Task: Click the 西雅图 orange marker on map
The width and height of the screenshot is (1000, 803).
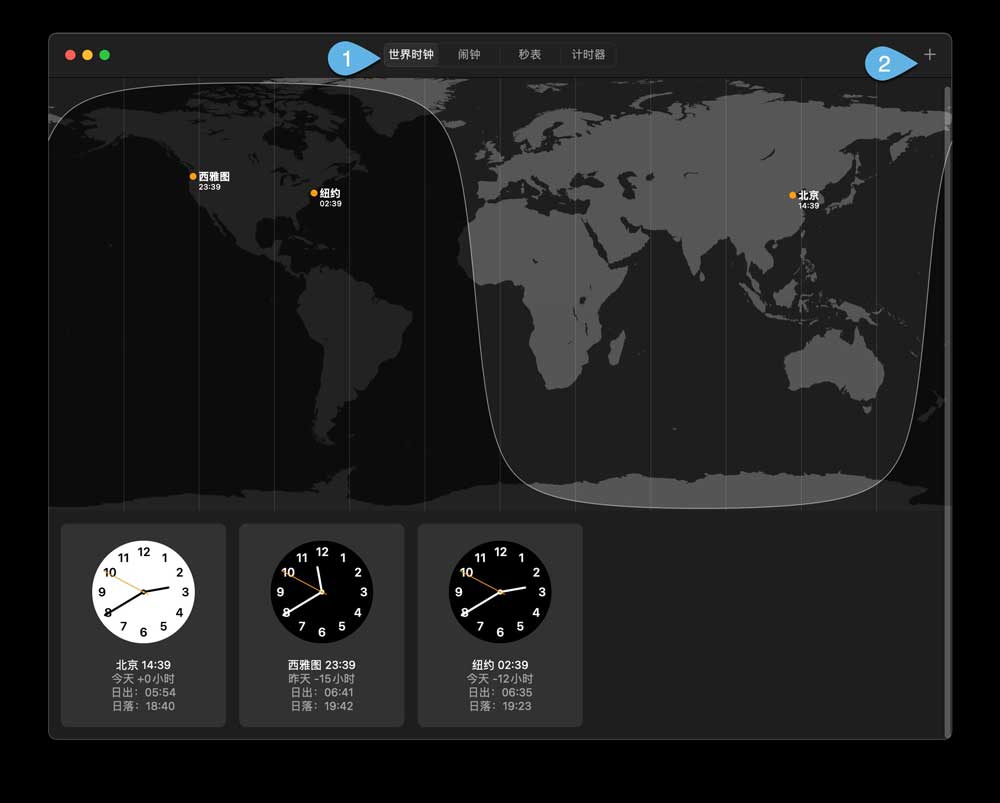Action: point(193,176)
